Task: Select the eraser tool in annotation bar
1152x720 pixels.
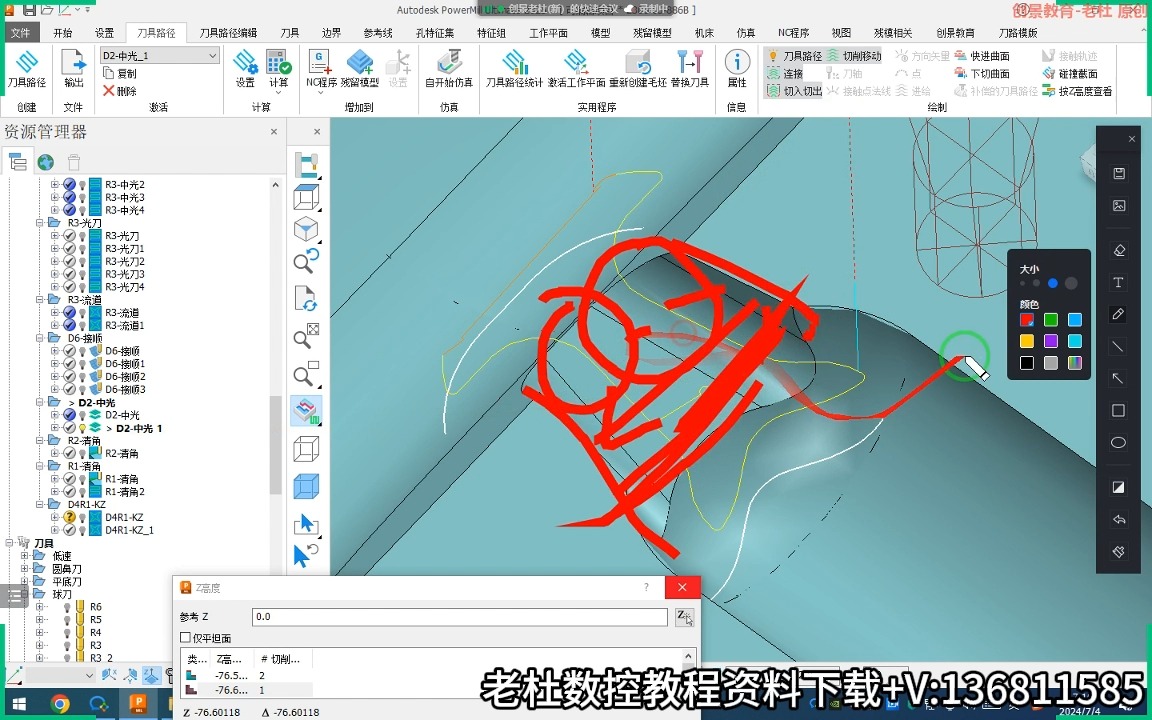Action: pyautogui.click(x=1118, y=251)
